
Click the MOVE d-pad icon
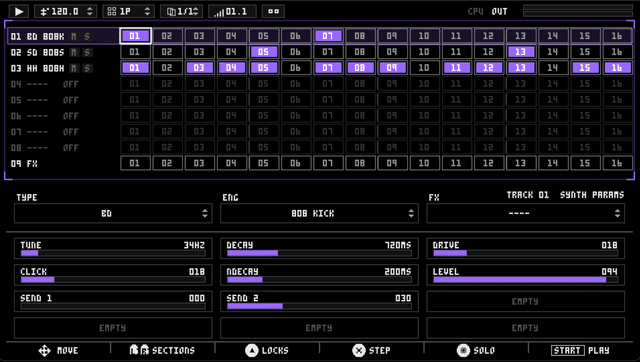click(44, 351)
